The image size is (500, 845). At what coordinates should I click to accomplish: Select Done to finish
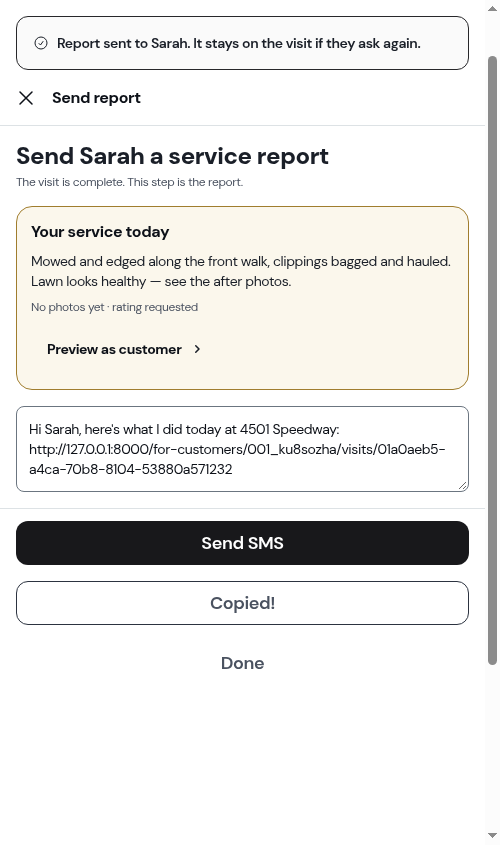[x=242, y=663]
